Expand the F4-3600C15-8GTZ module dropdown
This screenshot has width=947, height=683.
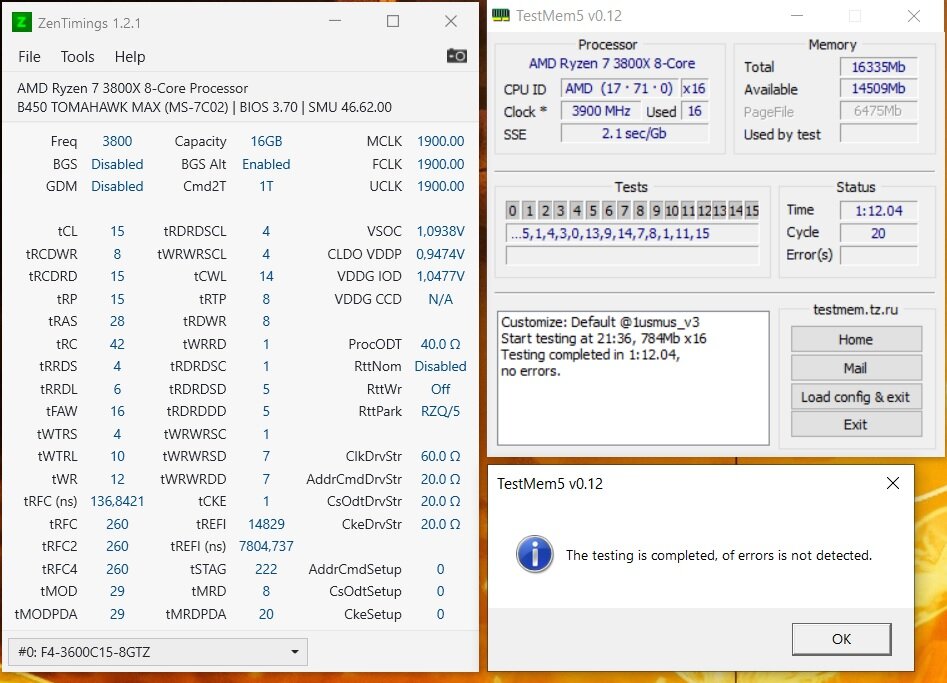158,652
